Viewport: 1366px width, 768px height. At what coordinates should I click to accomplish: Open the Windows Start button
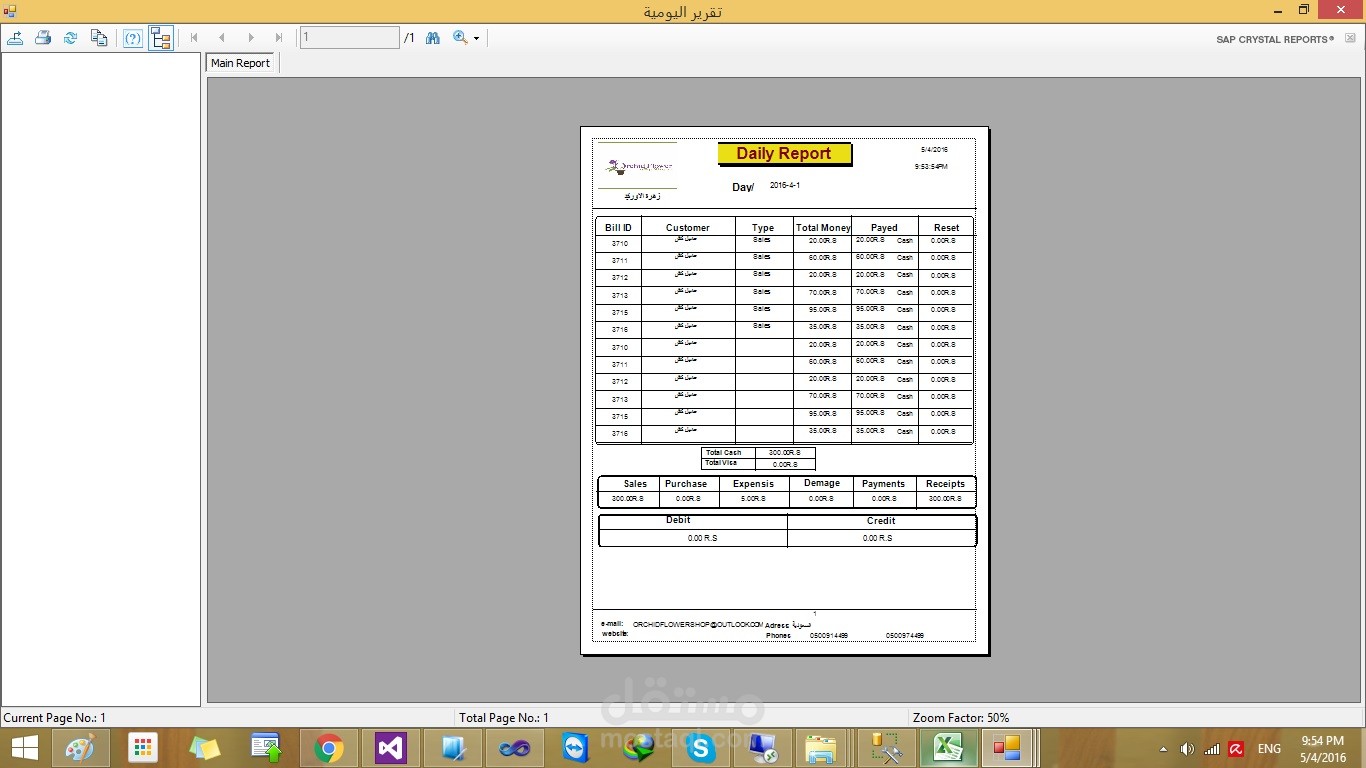(24, 748)
